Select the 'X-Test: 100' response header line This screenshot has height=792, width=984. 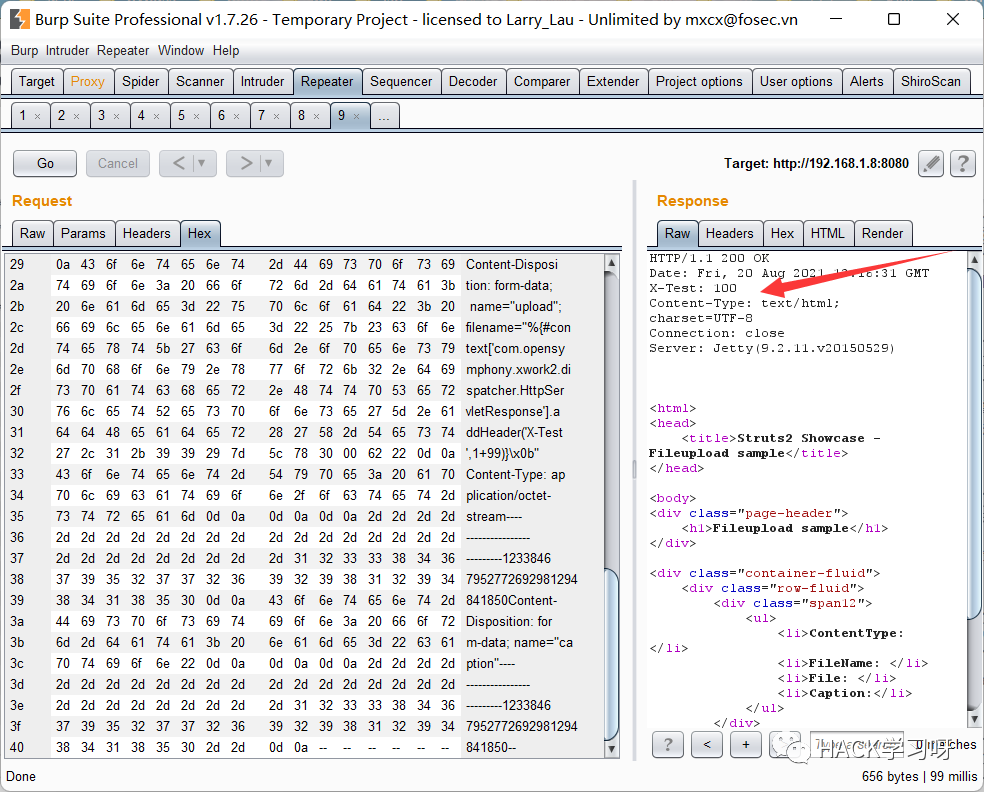[693, 288]
